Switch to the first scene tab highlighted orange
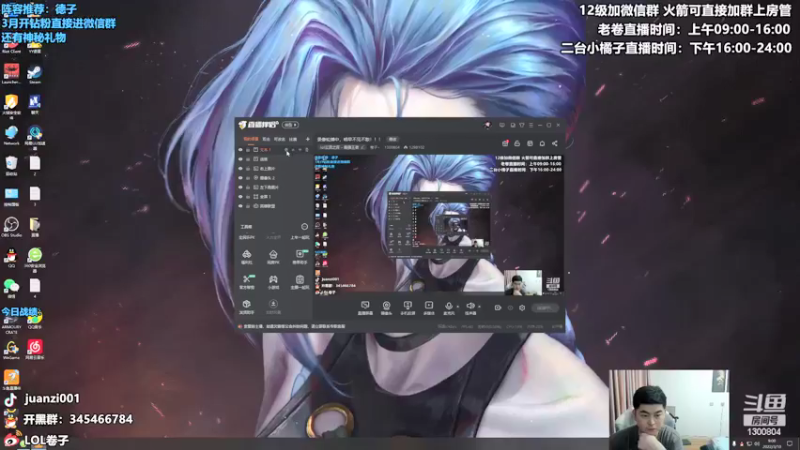The image size is (800, 450). pyautogui.click(x=251, y=139)
